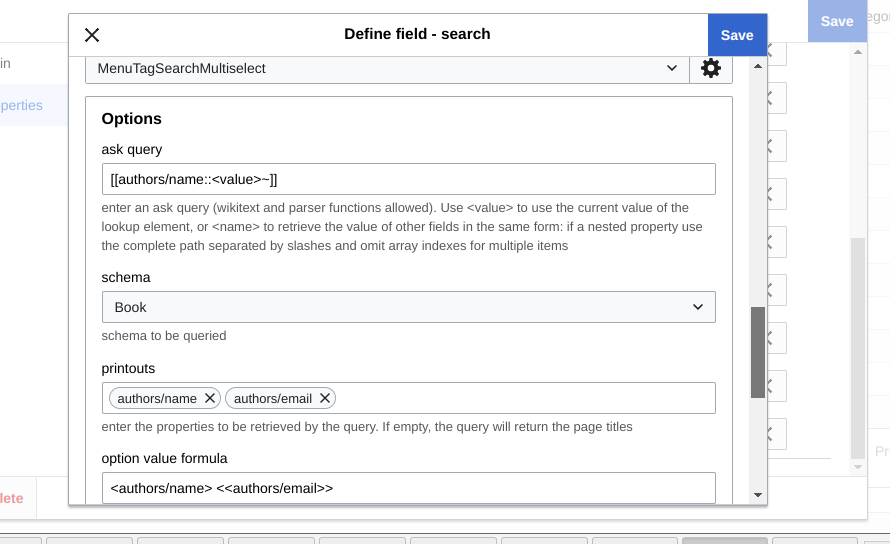Viewport: 890px width, 544px height.
Task: Select the authors/name tag in printouts
Action: [x=157, y=399]
